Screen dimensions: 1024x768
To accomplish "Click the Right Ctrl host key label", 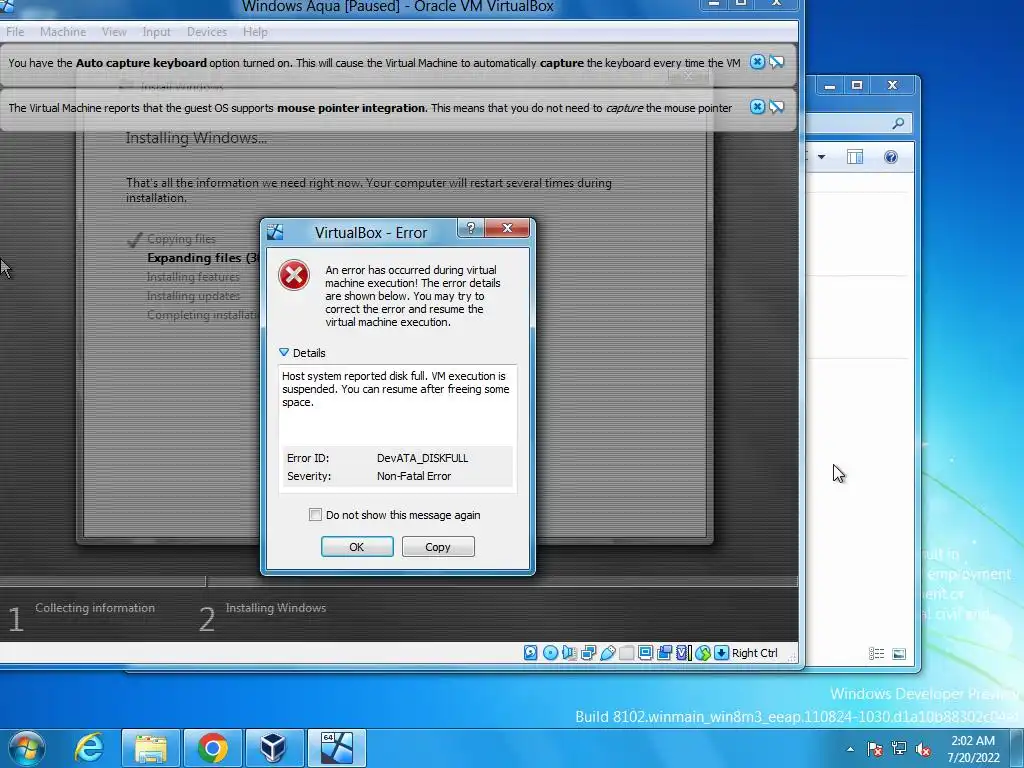I will coord(754,652).
